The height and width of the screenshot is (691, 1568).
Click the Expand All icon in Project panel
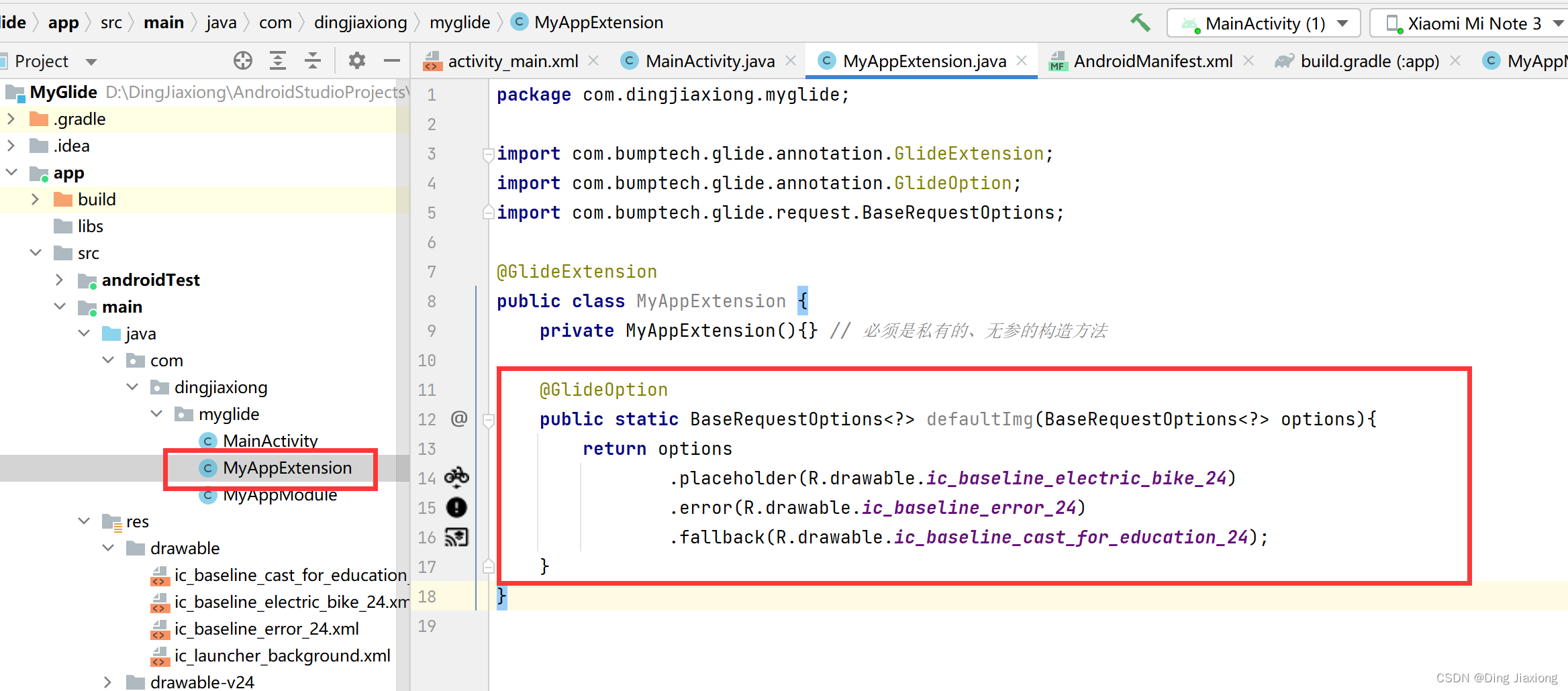coord(278,61)
